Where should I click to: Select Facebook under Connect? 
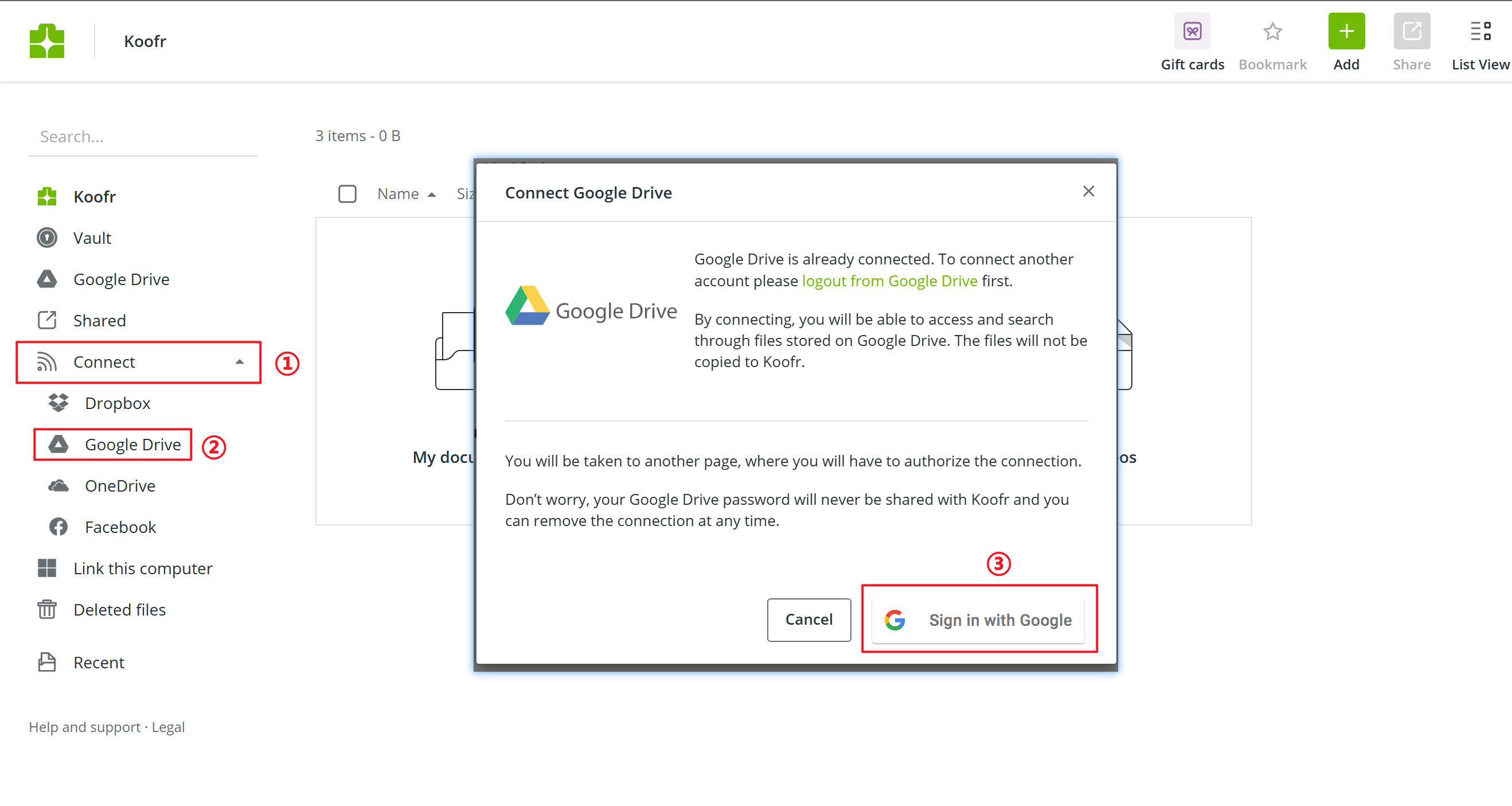click(120, 527)
